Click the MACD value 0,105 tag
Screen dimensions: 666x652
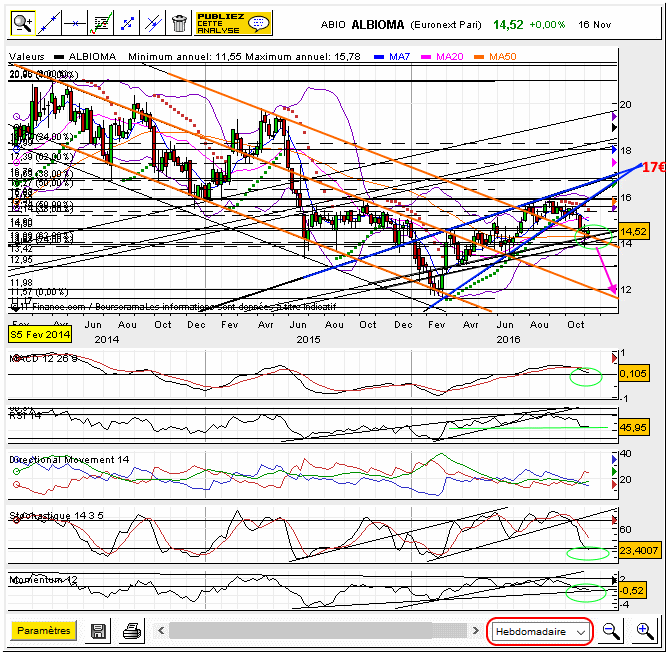point(633,373)
